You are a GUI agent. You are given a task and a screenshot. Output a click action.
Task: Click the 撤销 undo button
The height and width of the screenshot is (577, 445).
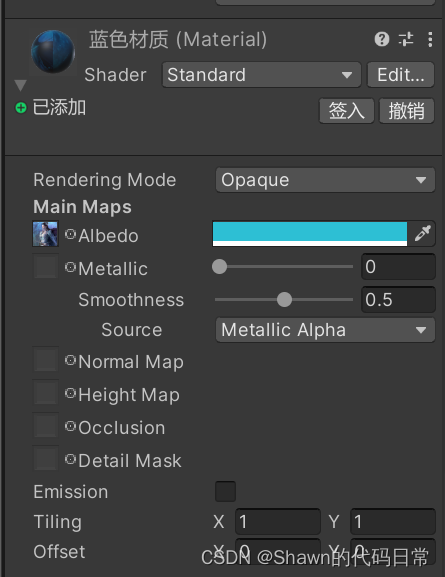[x=407, y=111]
